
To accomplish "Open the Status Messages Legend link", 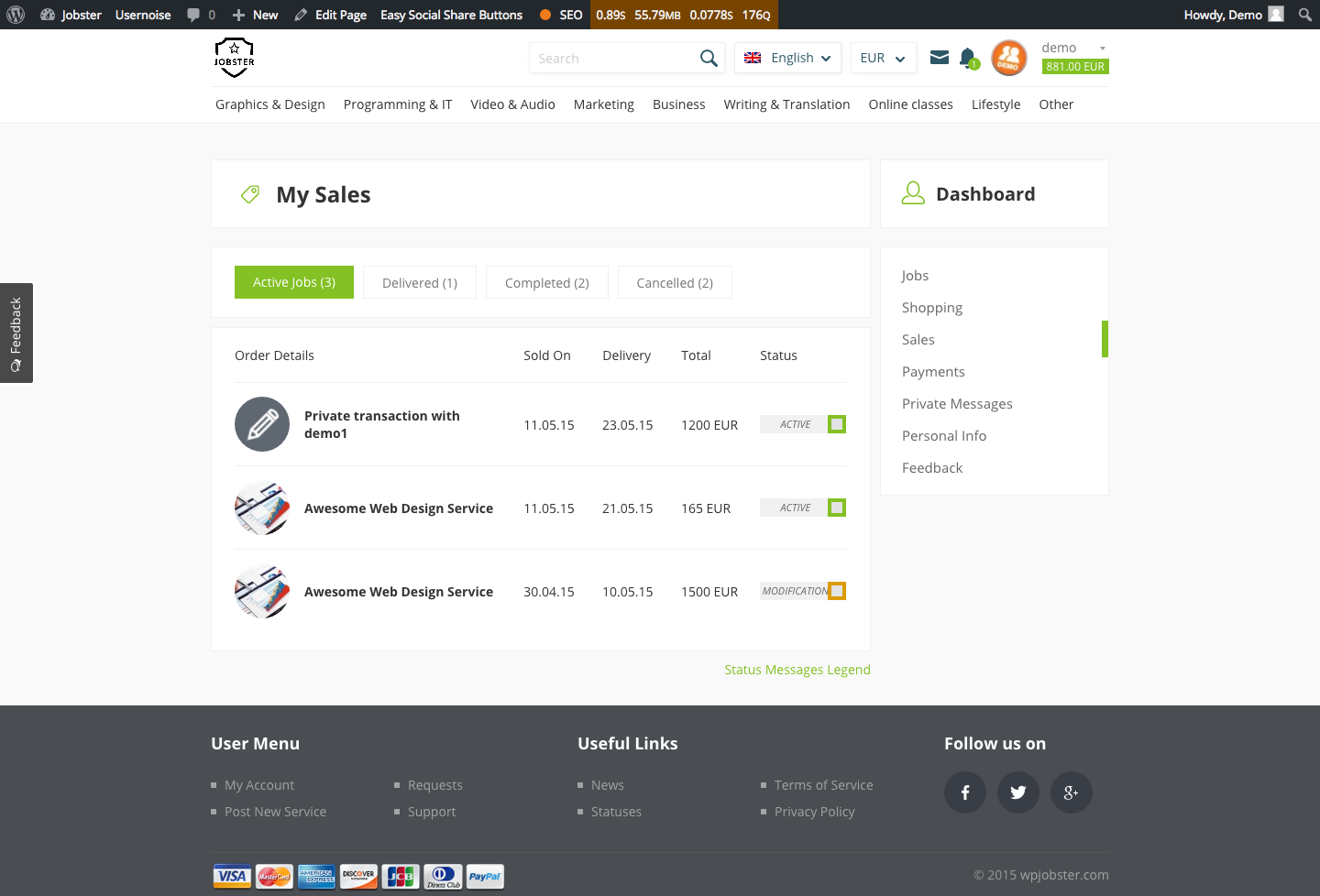I will point(797,670).
